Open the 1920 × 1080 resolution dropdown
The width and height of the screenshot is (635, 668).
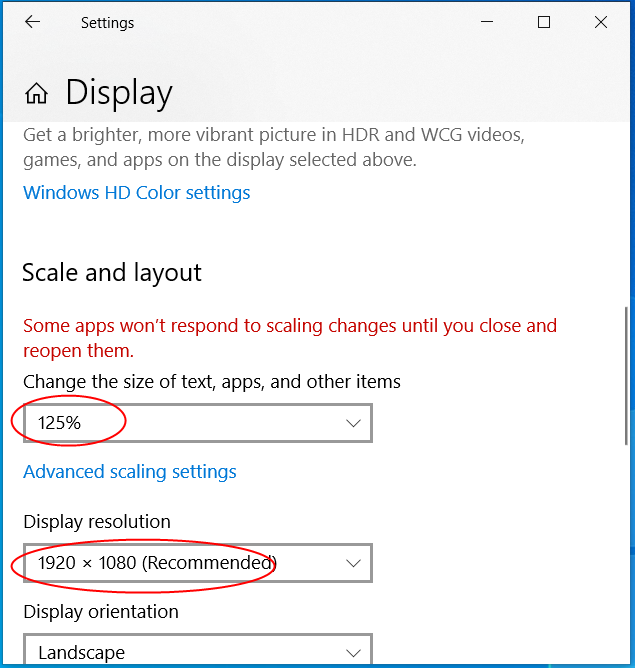coord(197,563)
